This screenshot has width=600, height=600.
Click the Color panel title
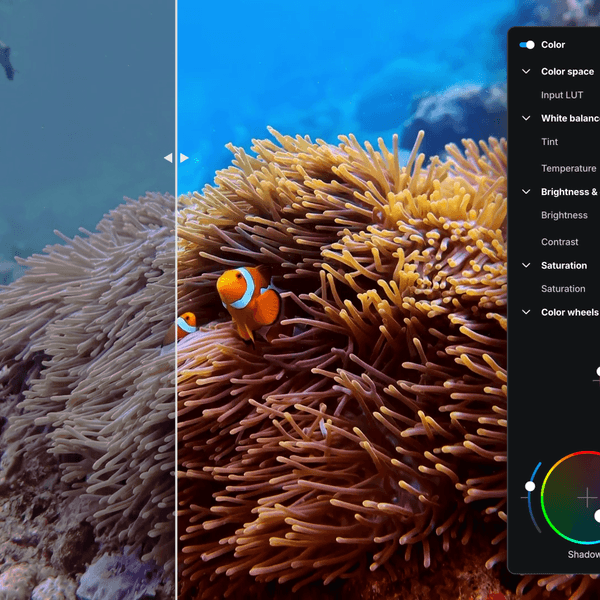click(553, 45)
